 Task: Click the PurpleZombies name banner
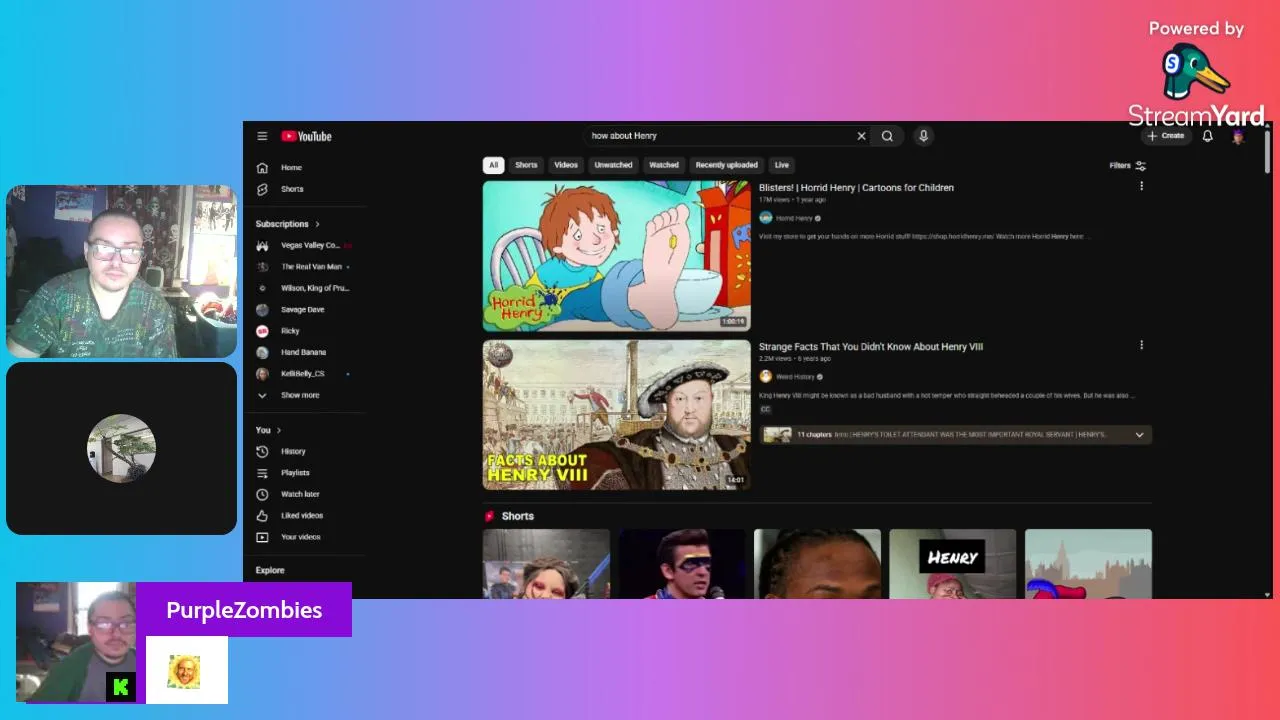tap(244, 610)
